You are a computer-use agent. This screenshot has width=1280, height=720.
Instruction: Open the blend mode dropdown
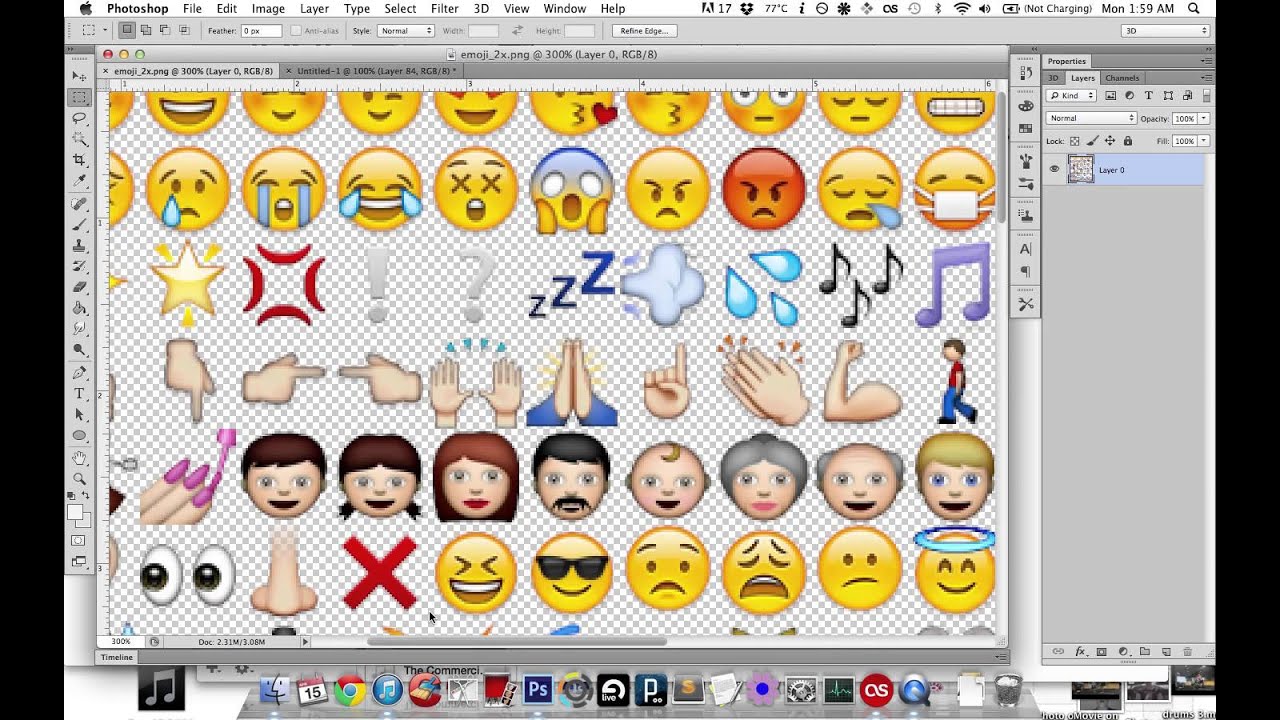[x=1091, y=118]
